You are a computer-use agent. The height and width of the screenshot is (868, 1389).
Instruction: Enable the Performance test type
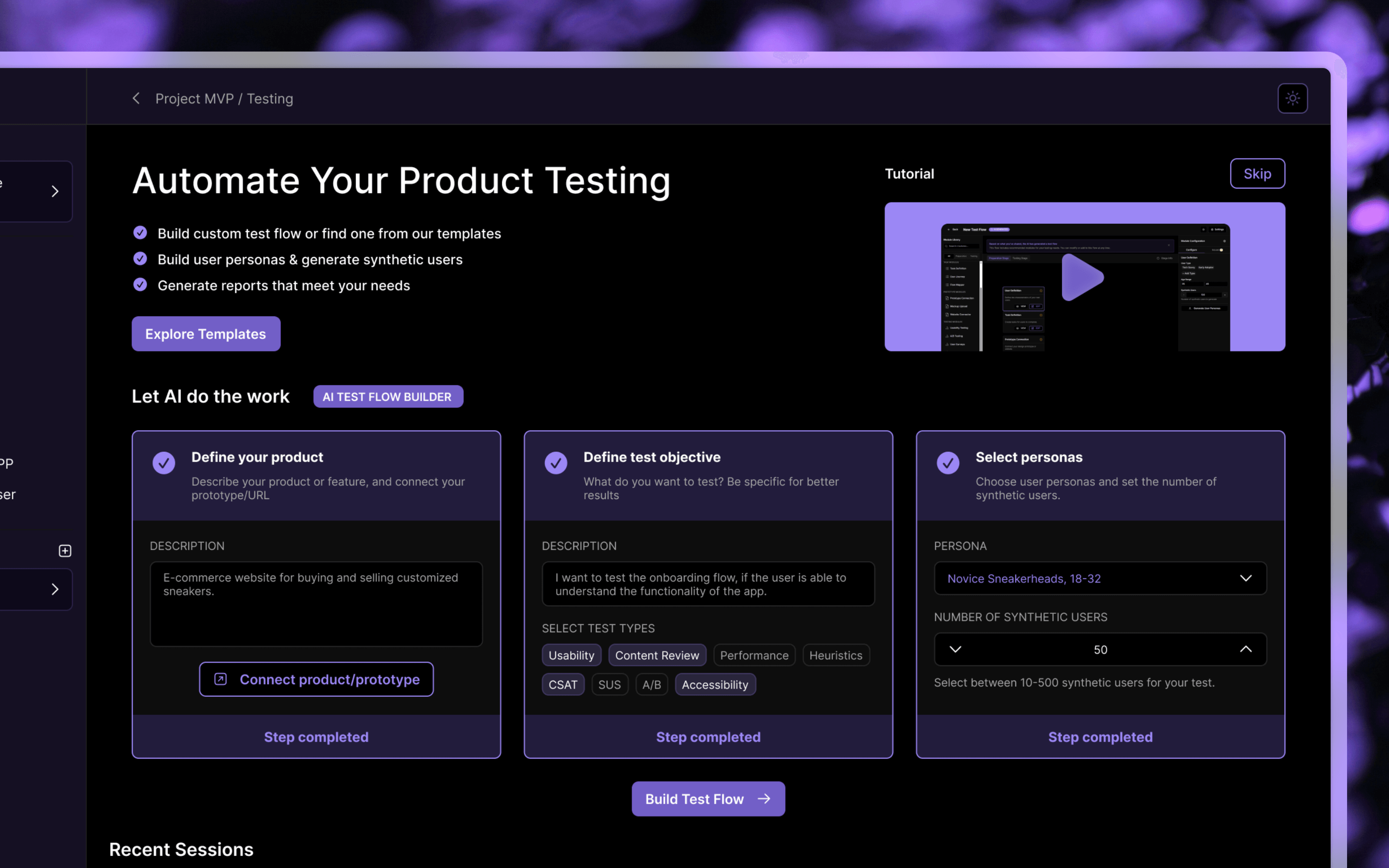(754, 655)
